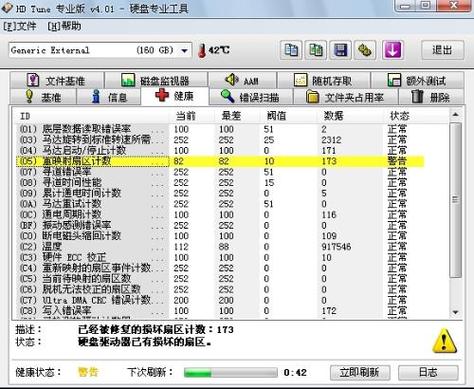Click the data value 2312
This screenshot has width=474, height=389.
[331, 140]
